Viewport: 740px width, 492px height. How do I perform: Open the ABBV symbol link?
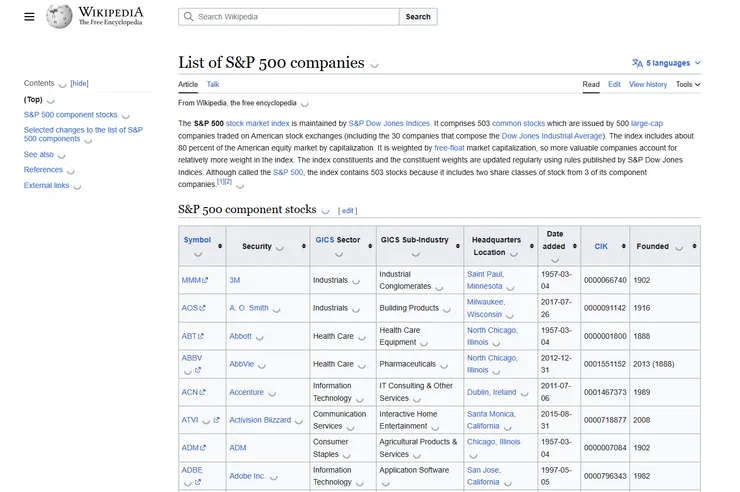point(192,358)
